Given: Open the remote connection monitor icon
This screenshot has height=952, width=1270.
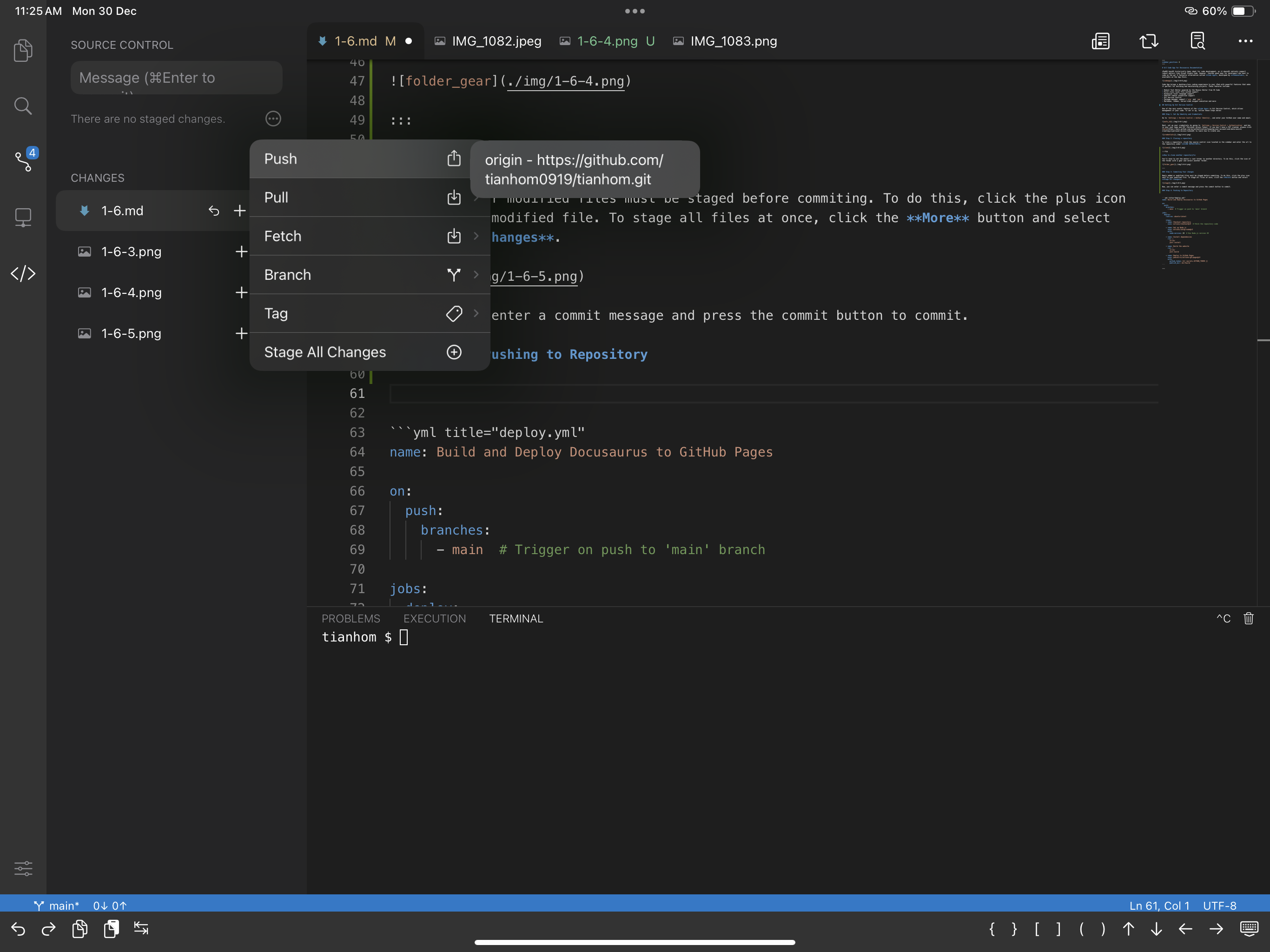Looking at the screenshot, I should tap(23, 218).
